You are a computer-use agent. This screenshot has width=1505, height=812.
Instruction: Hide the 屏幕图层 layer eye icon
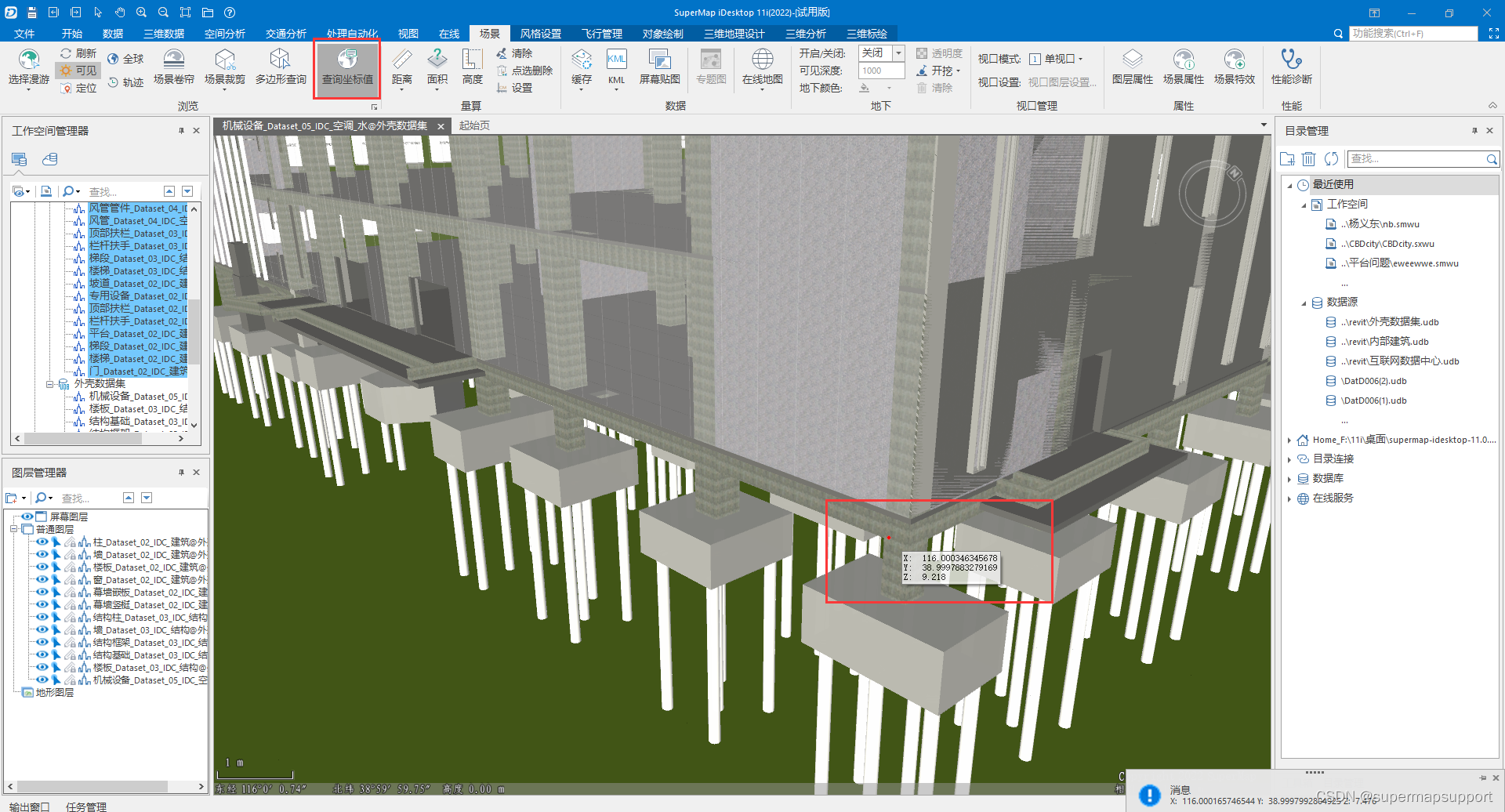coord(27,517)
